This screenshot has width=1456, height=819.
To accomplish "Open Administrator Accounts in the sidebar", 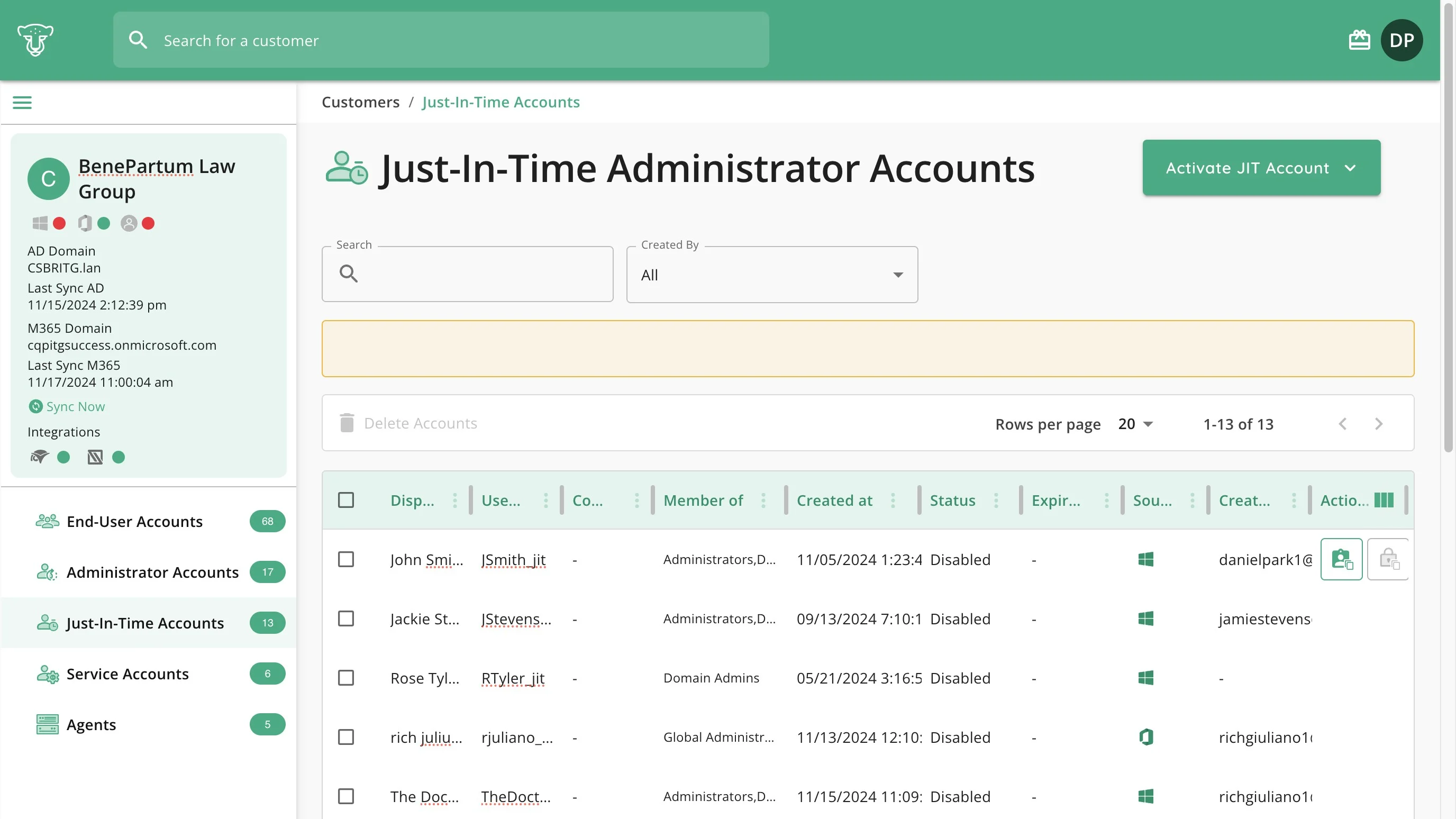I will (x=149, y=572).
